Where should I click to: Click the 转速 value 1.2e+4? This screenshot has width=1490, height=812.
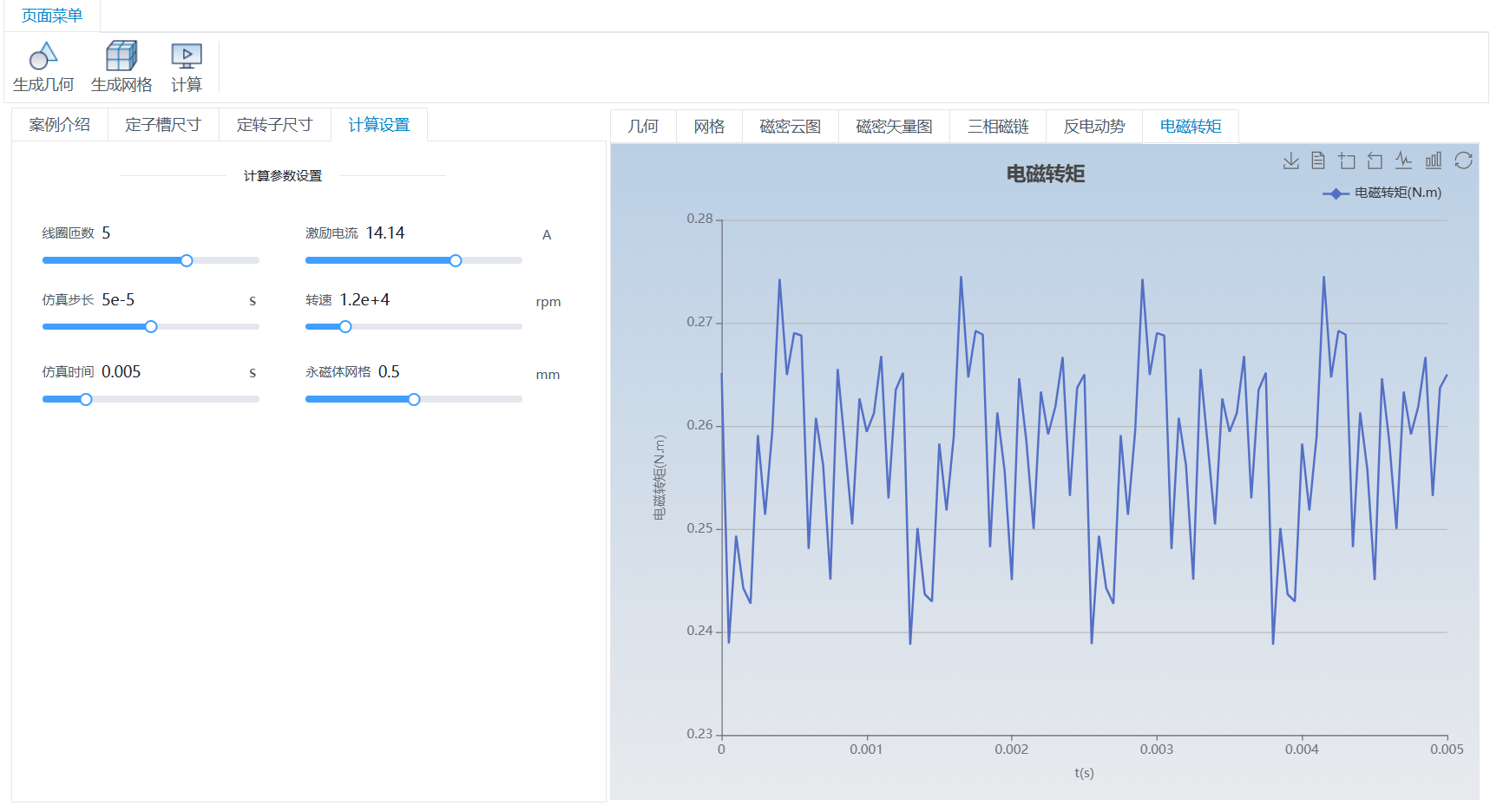coord(364,299)
